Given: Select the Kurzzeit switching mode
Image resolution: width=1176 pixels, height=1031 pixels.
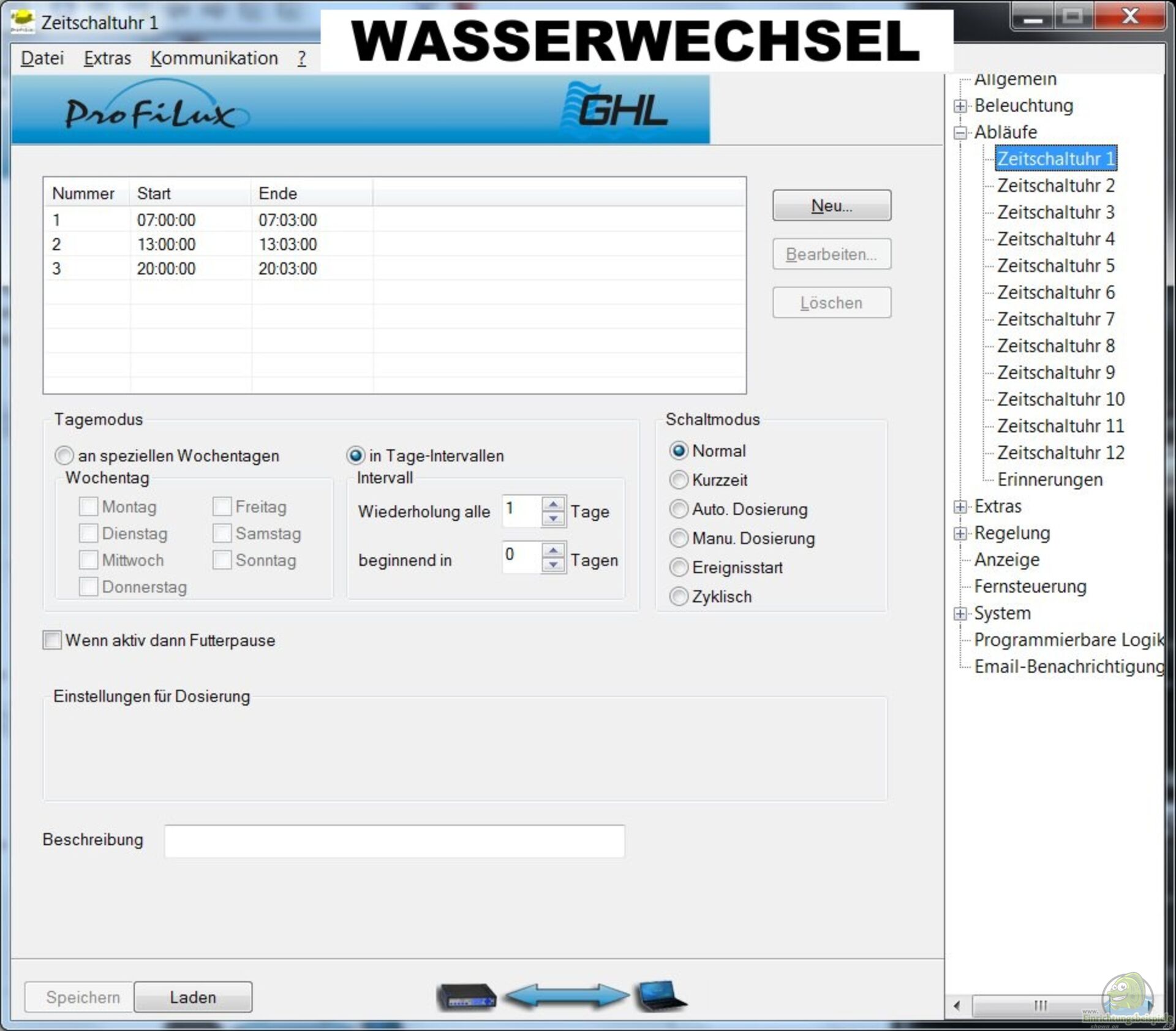Looking at the screenshot, I should click(679, 480).
